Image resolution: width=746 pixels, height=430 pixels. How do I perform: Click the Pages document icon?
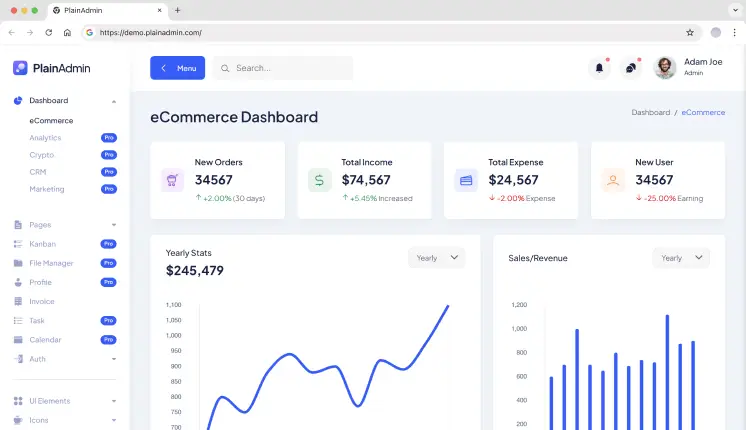(x=18, y=225)
